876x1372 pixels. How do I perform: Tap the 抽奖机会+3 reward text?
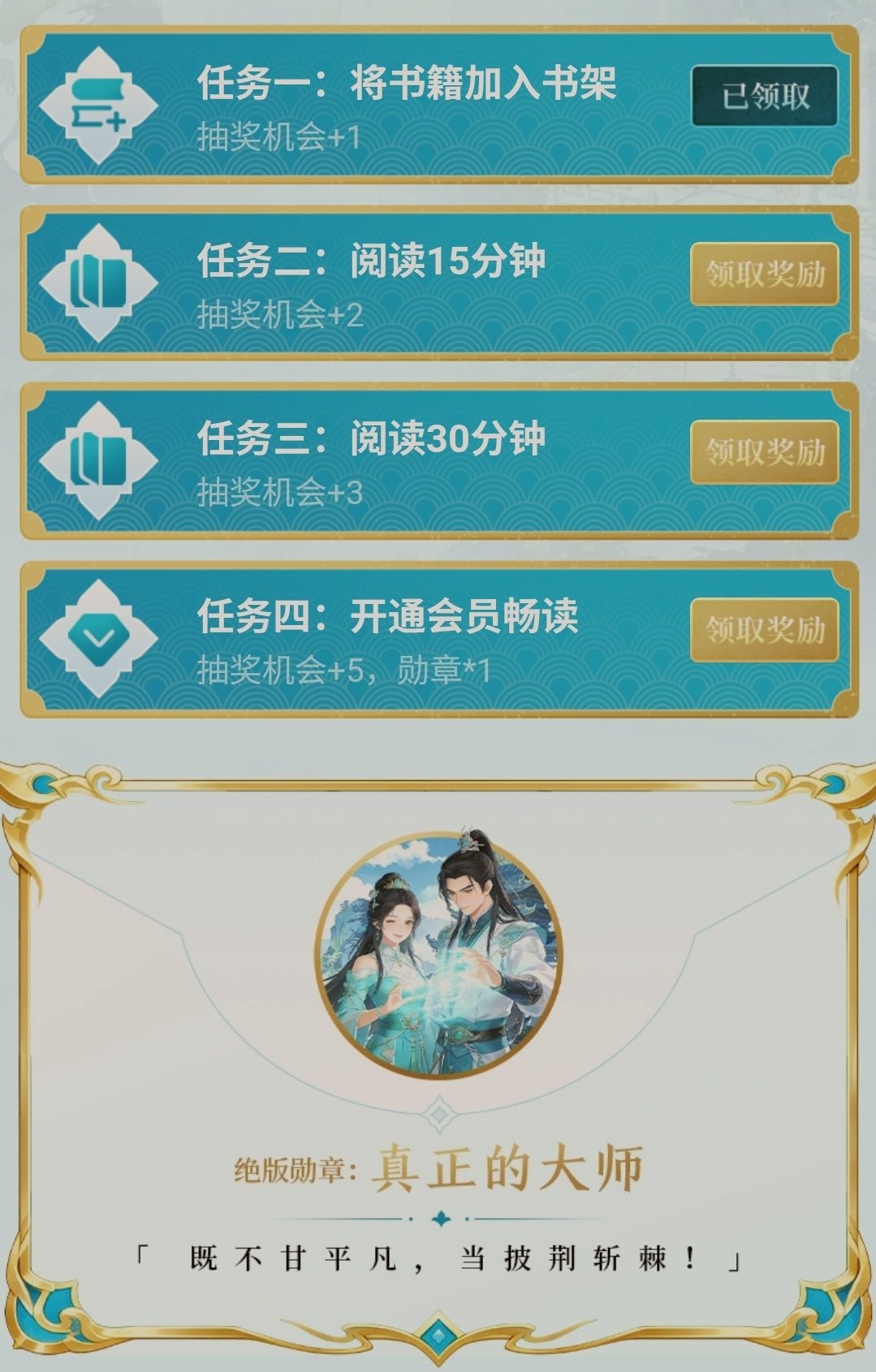(280, 493)
